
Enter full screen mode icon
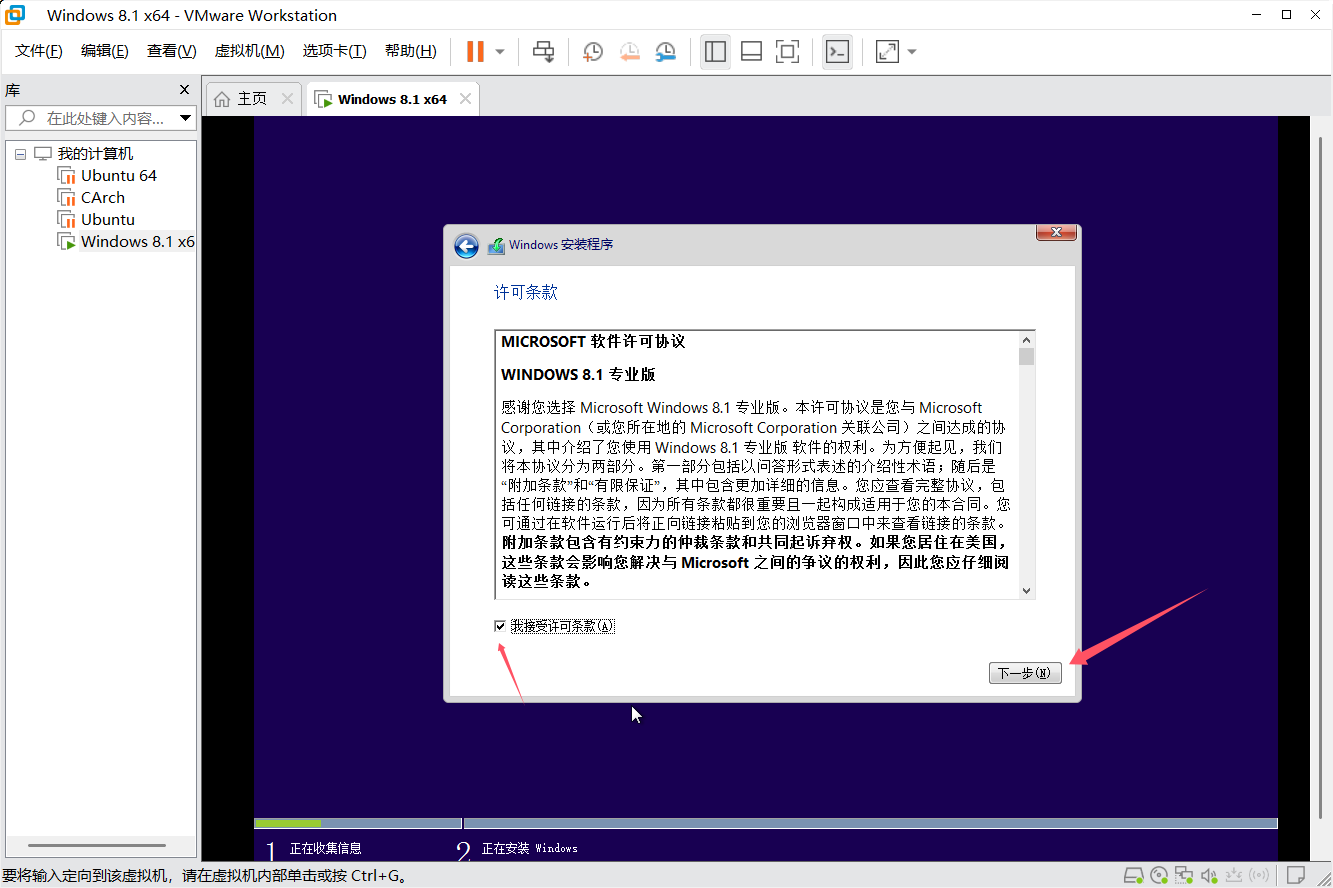pos(788,51)
